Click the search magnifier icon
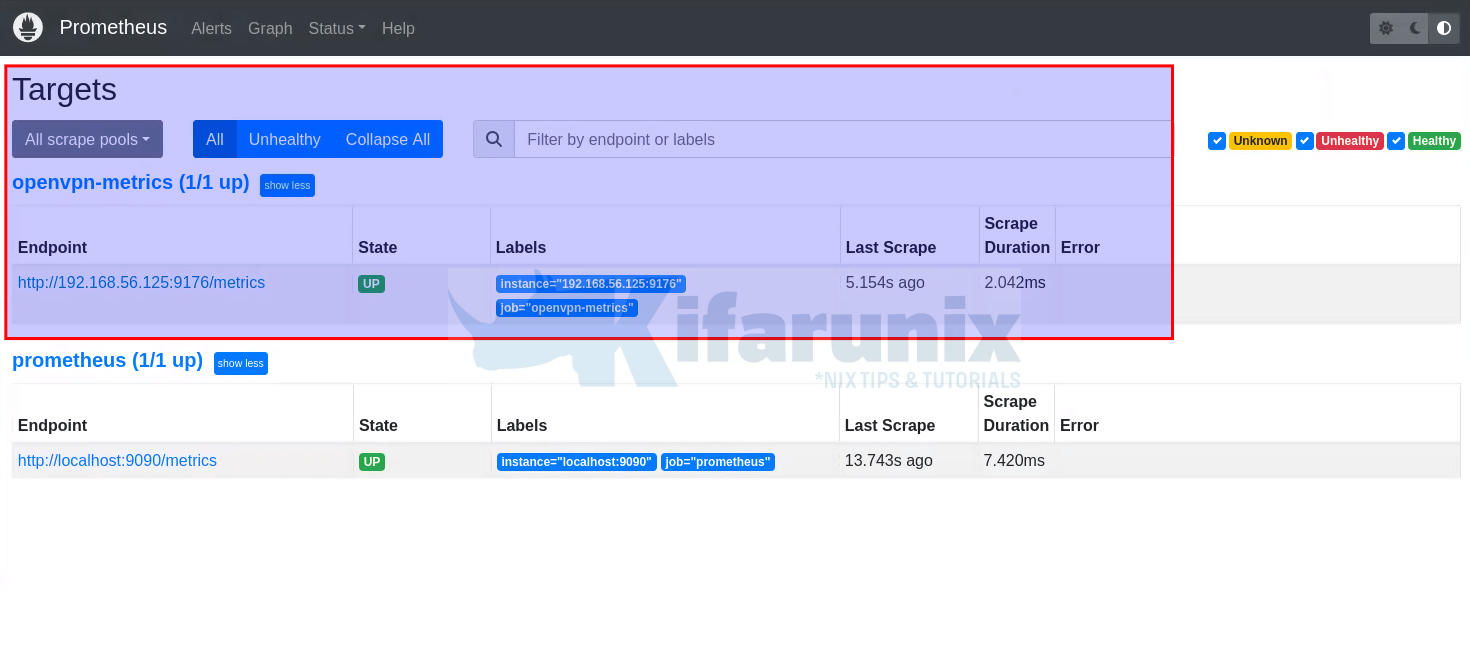Screen dimensions: 1470x657 (x=494, y=139)
